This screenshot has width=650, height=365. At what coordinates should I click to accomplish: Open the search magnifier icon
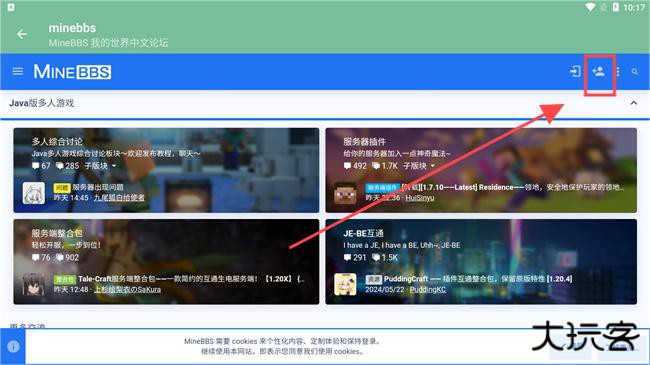click(635, 72)
